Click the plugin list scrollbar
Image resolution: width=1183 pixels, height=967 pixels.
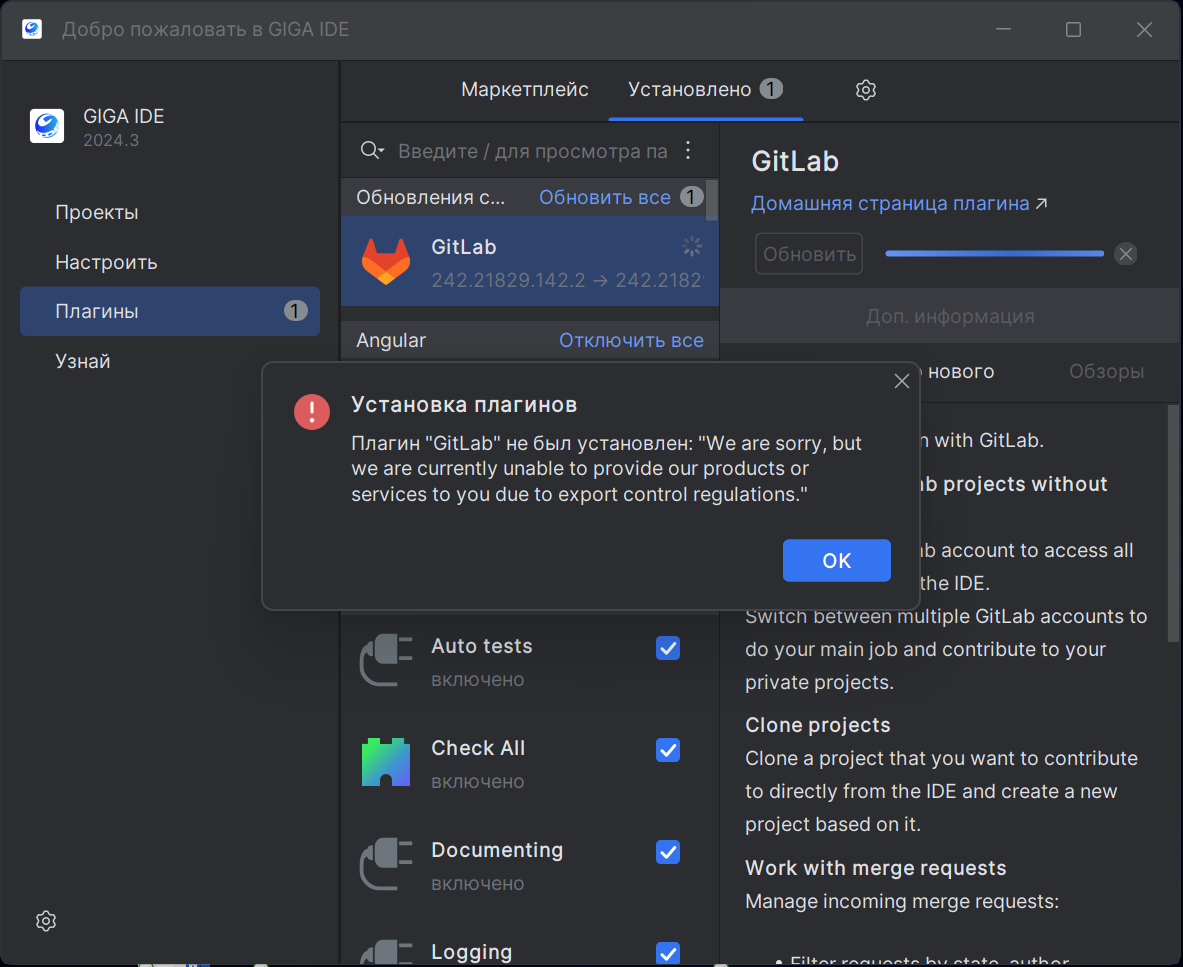(x=711, y=200)
